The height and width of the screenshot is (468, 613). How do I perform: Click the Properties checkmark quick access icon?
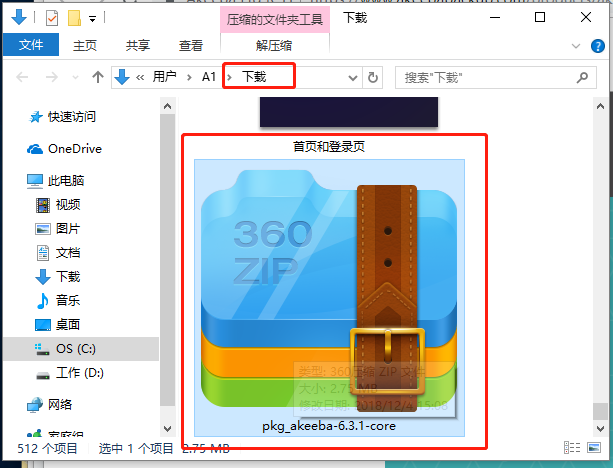[52, 18]
